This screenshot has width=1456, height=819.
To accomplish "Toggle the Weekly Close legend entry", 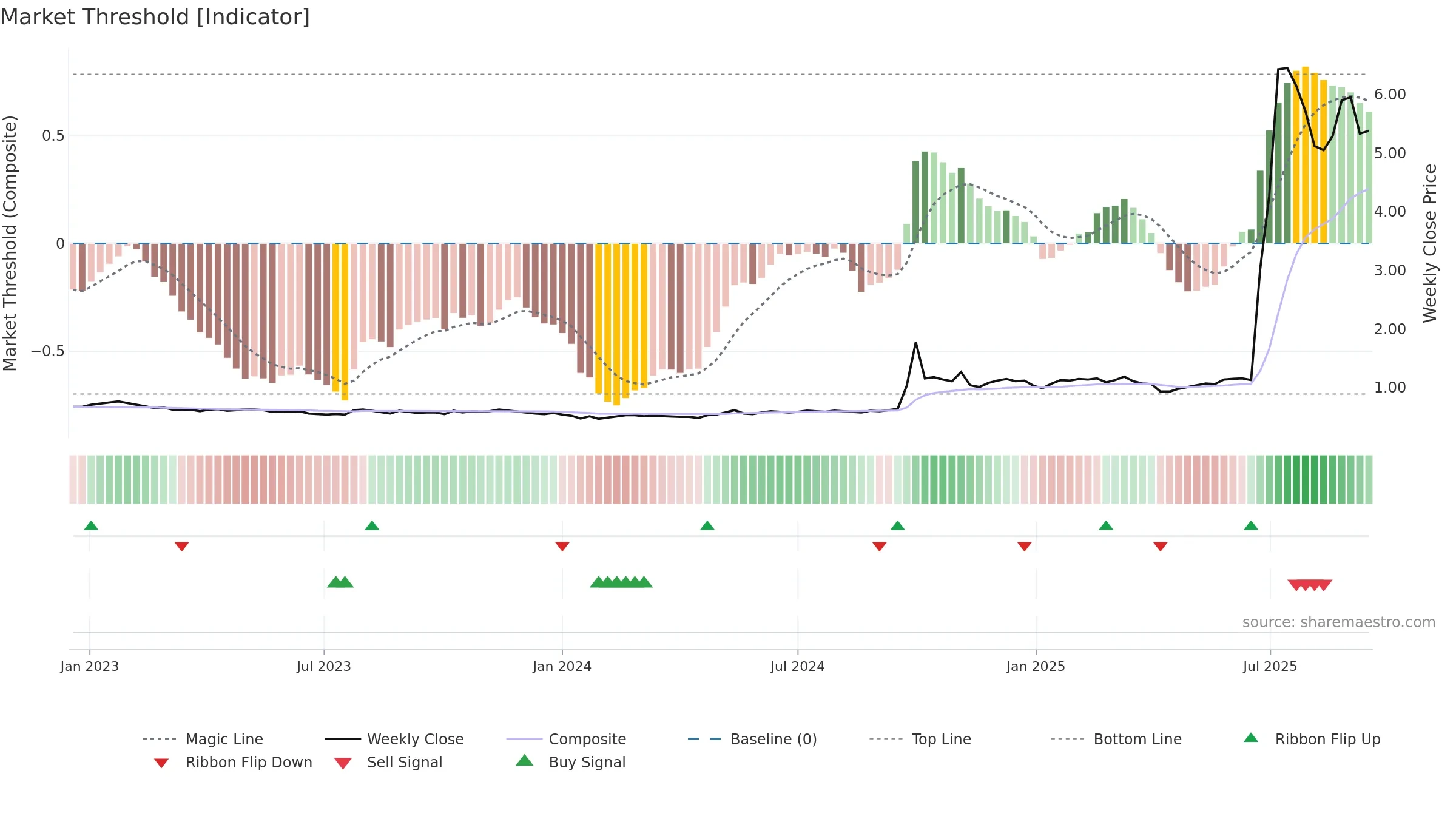I will click(x=394, y=739).
